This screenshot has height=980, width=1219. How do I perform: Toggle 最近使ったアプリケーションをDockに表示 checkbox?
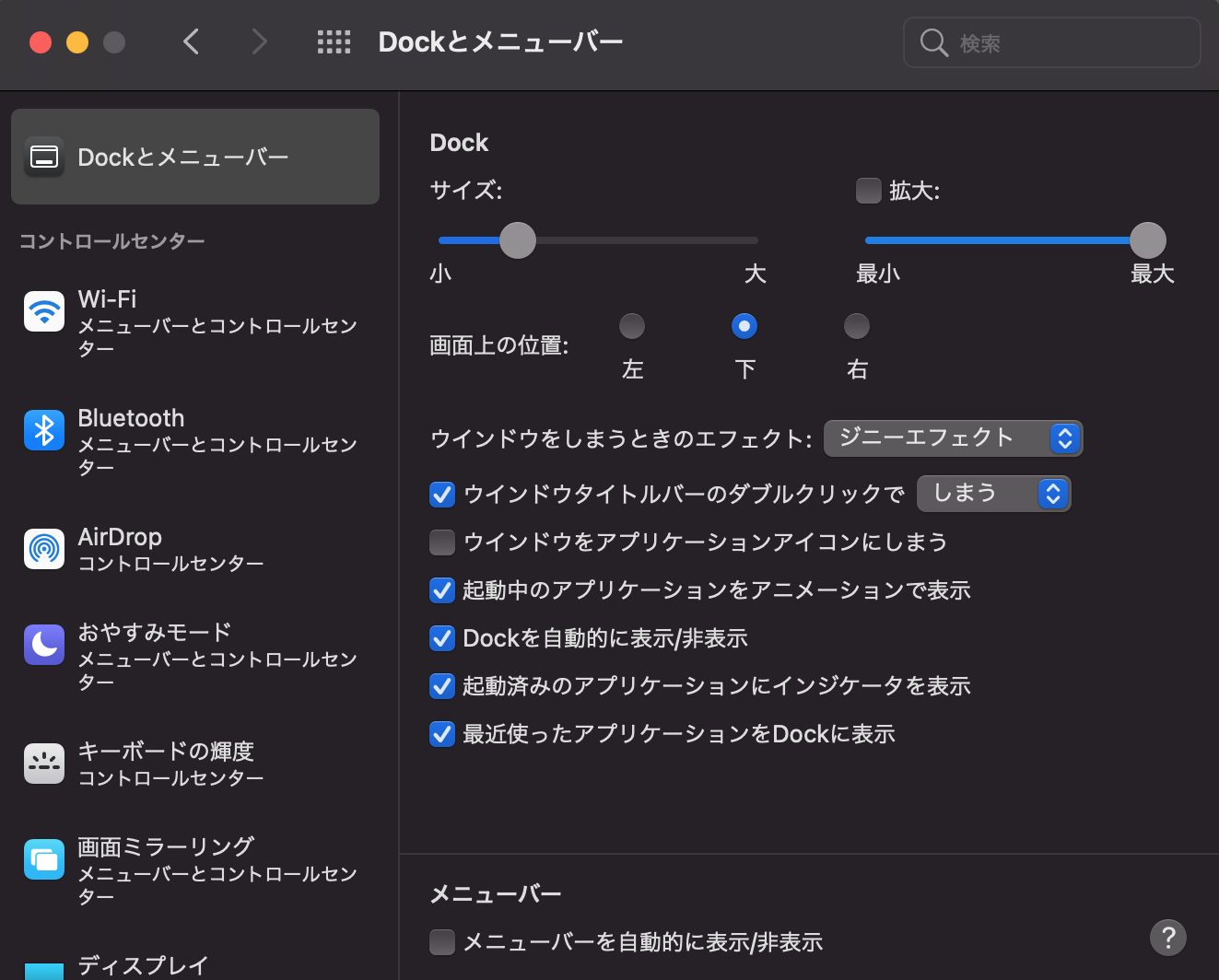pyautogui.click(x=442, y=734)
